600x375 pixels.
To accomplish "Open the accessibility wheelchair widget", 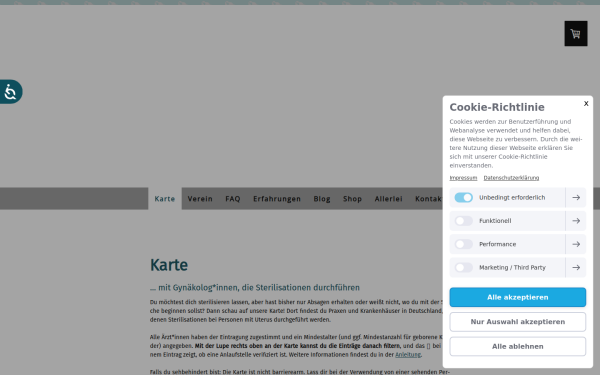I will click(x=11, y=92).
